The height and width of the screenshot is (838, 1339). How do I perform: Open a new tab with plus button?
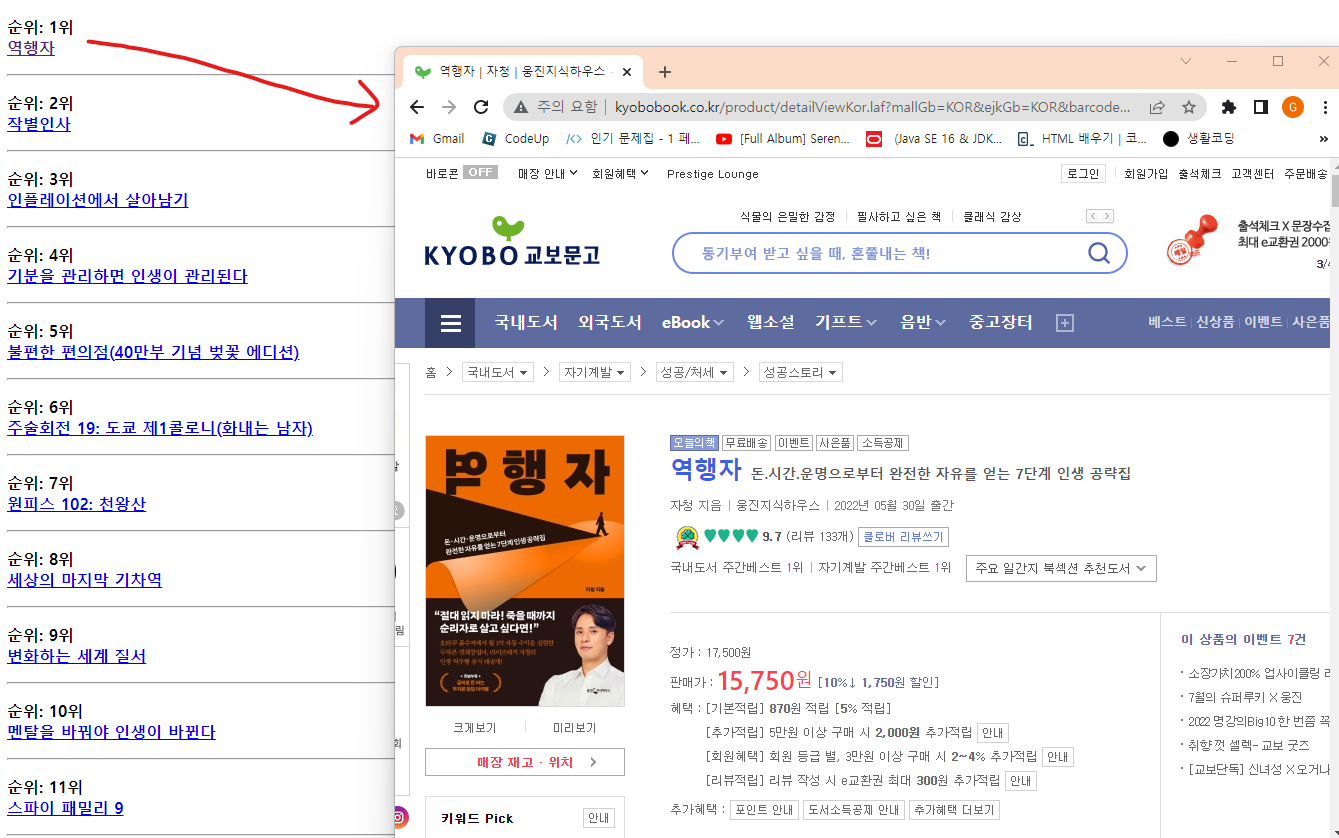665,72
